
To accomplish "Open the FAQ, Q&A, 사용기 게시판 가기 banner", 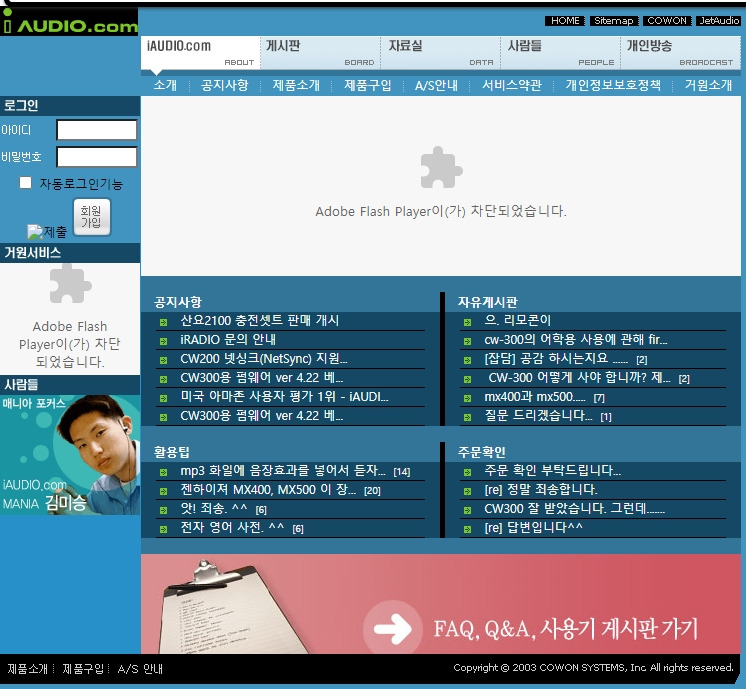I will [x=441, y=604].
